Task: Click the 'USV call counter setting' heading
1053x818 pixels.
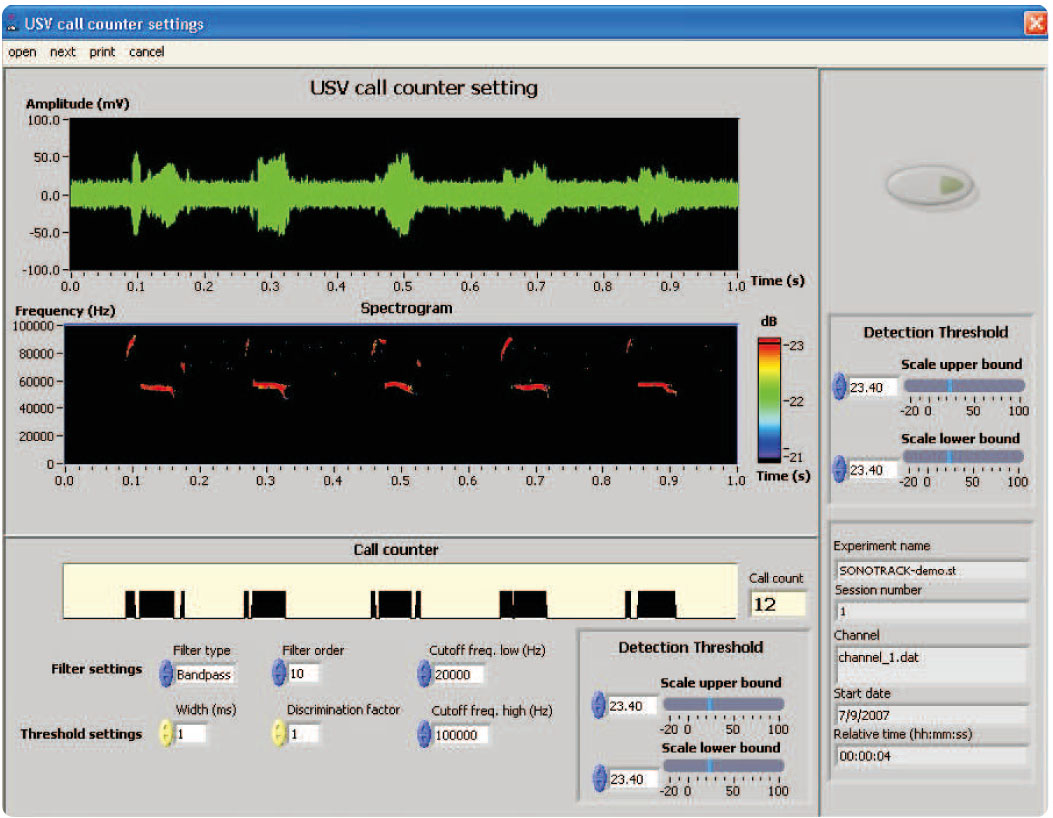Action: point(424,88)
